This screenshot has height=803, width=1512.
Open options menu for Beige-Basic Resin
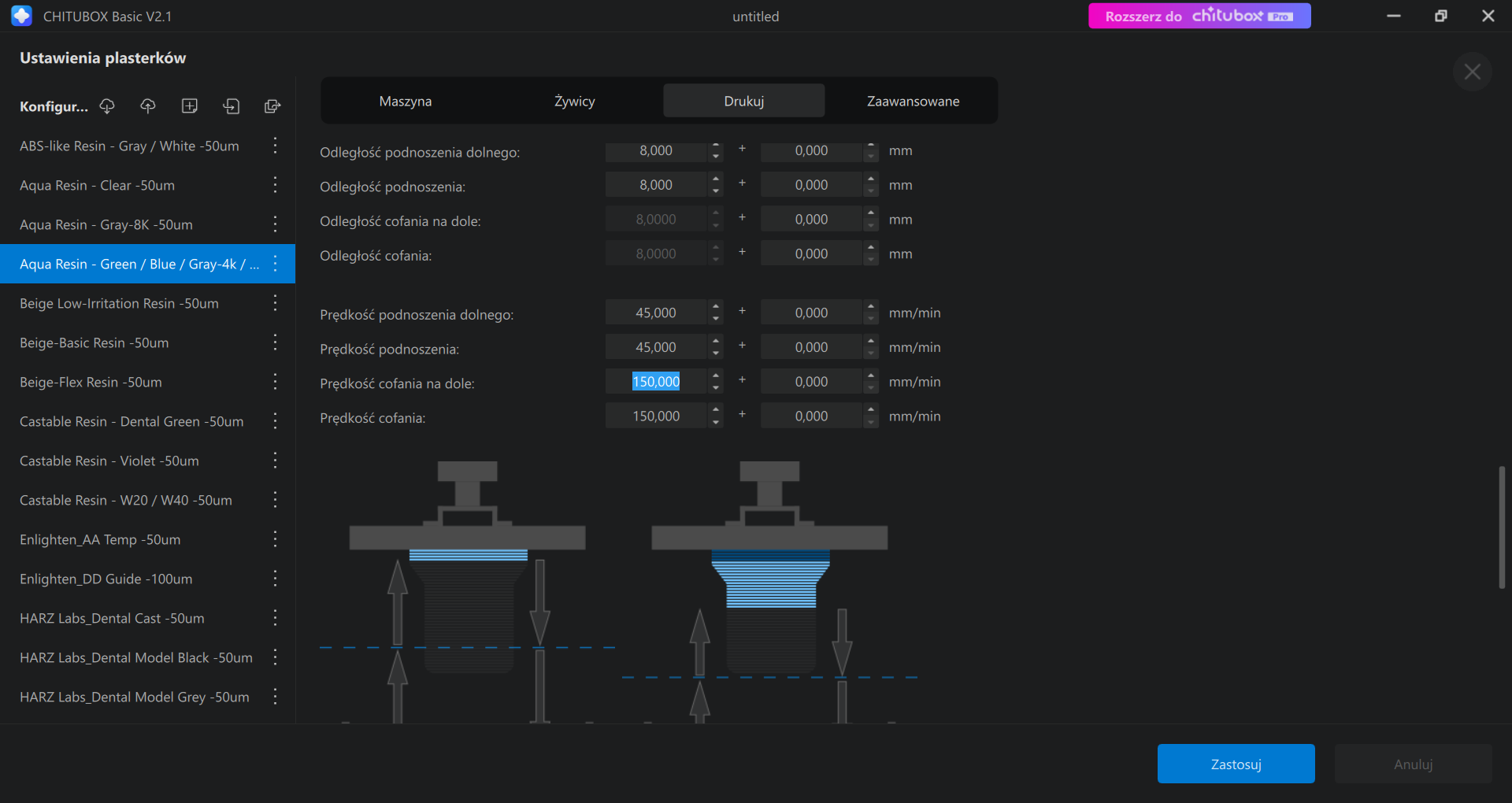click(275, 342)
